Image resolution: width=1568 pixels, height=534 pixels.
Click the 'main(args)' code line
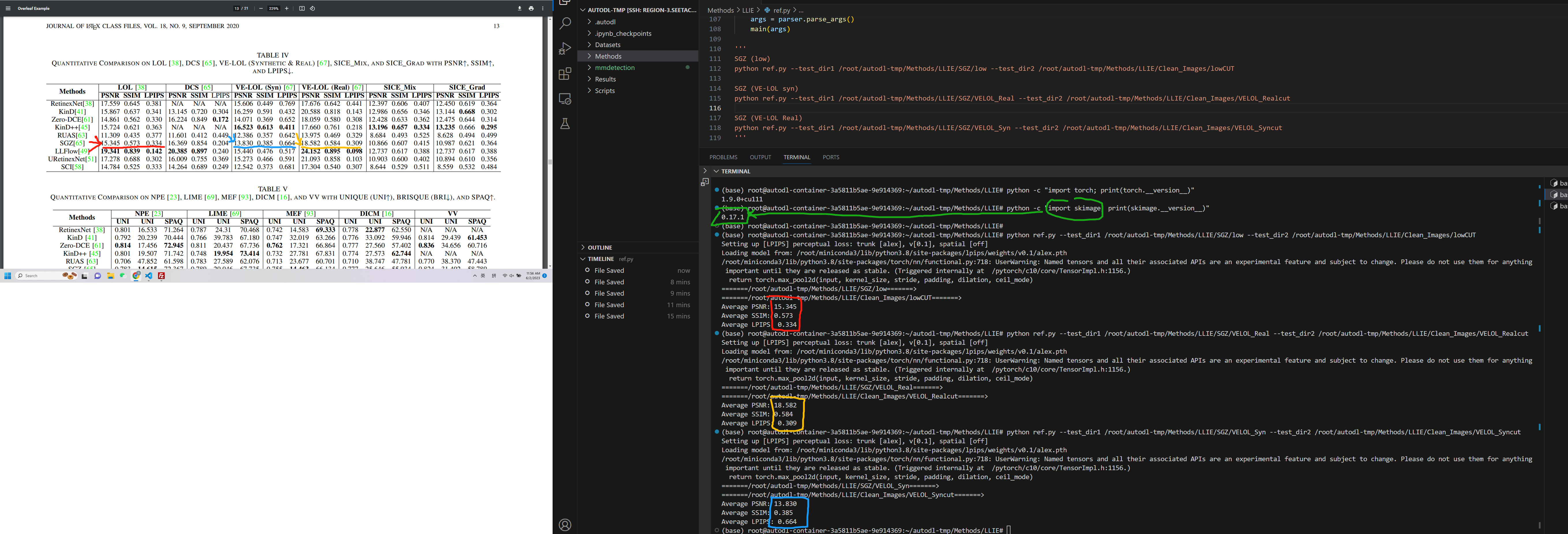point(770,29)
